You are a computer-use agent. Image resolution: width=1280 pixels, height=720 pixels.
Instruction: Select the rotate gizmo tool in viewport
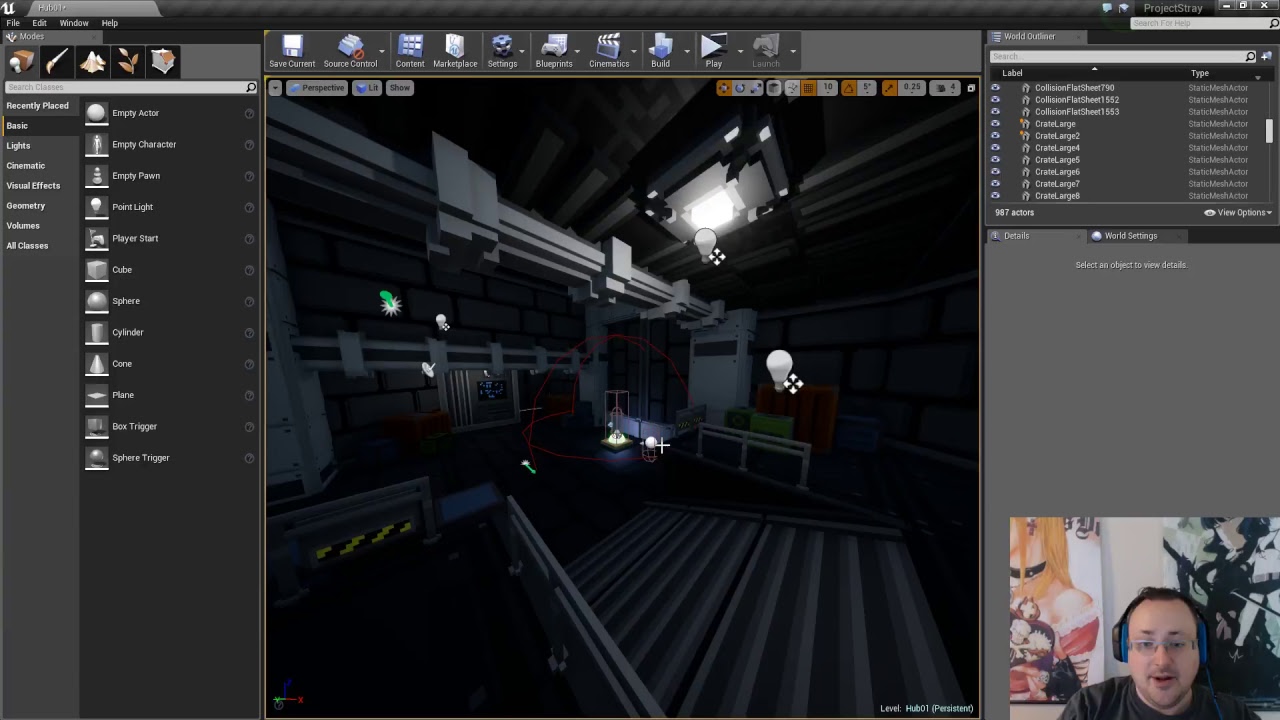(740, 88)
